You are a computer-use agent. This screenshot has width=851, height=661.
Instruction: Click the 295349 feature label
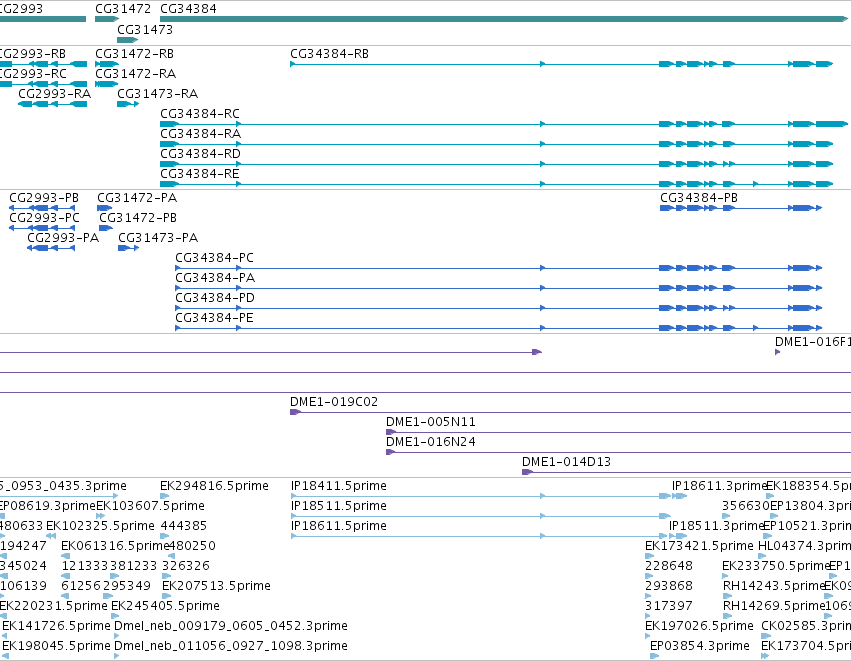tap(127, 587)
